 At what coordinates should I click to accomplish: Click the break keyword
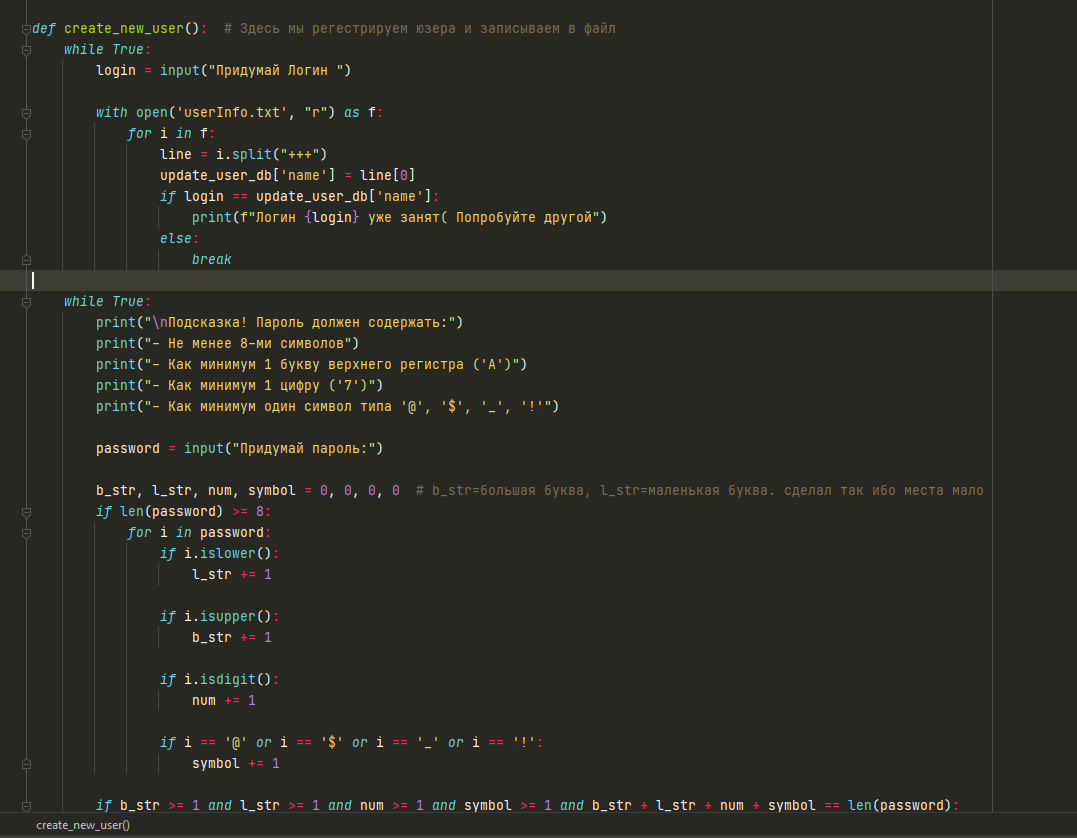[x=212, y=260]
